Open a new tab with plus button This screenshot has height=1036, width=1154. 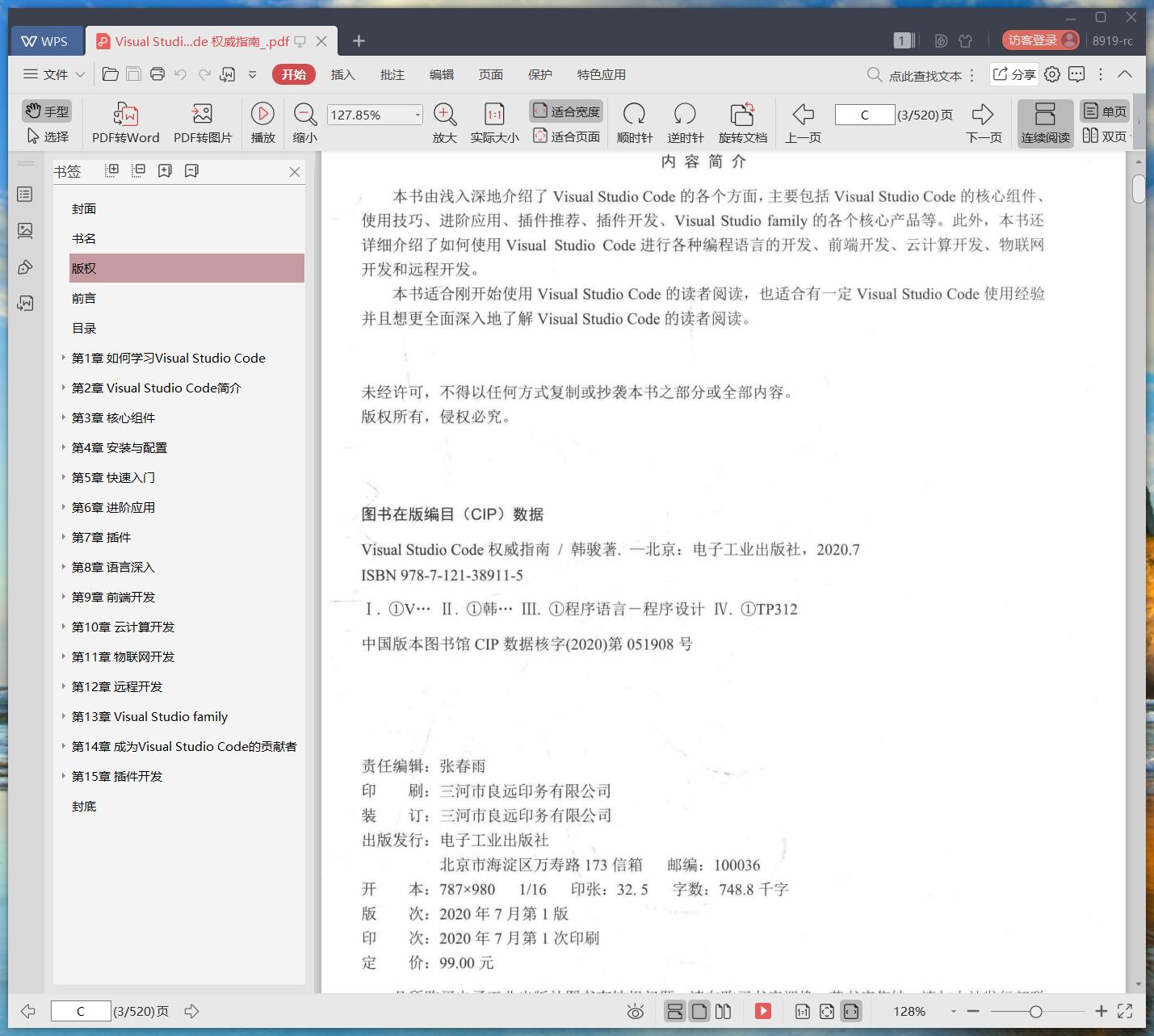pos(359,40)
